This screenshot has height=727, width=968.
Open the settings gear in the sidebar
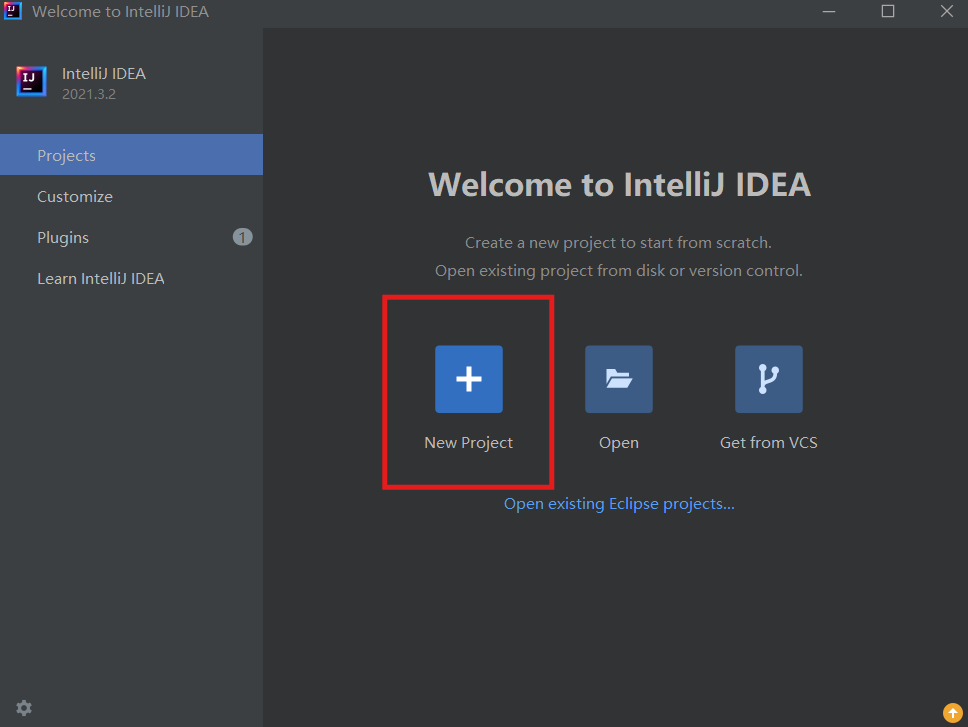(x=24, y=708)
